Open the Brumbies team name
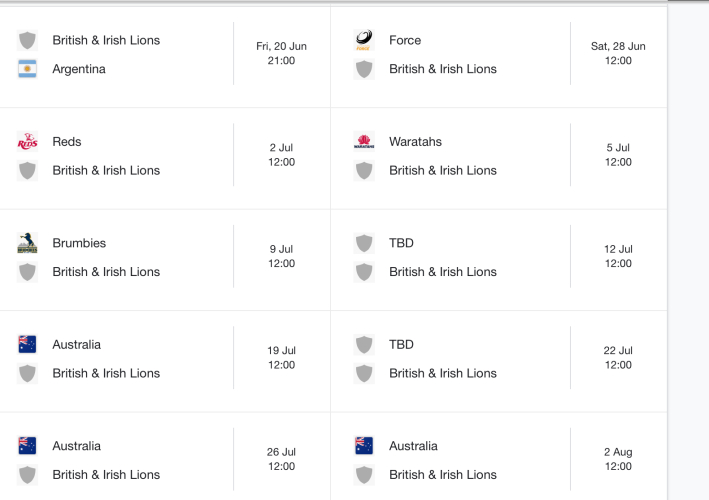This screenshot has width=709, height=500. 79,243
